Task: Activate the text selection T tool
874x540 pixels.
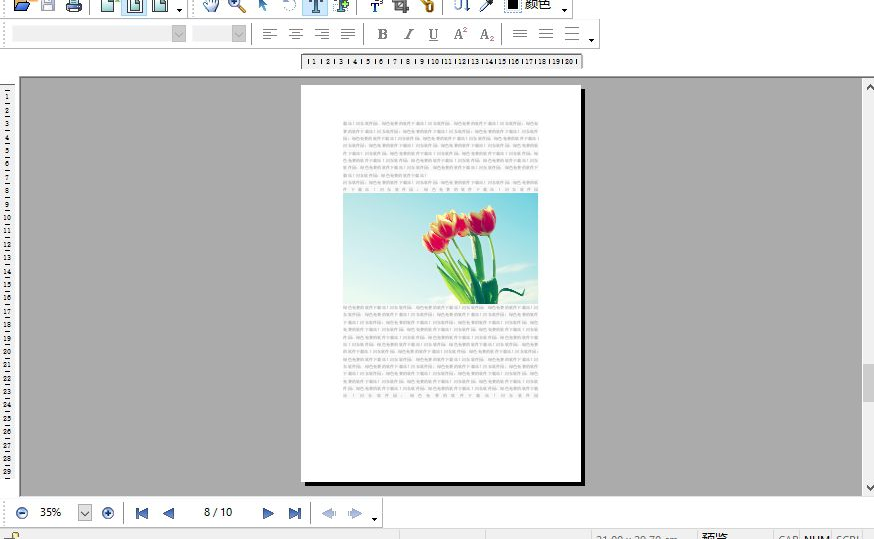Action: tap(315, 5)
